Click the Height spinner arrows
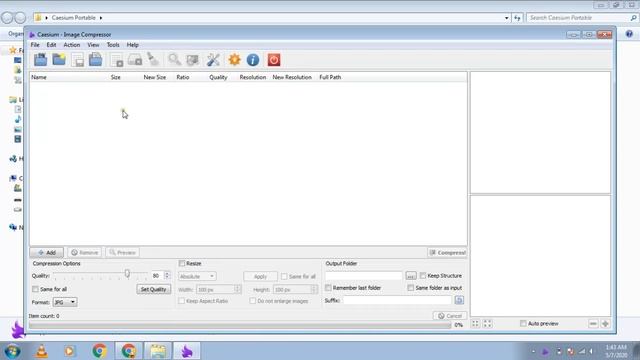This screenshot has width=640, height=360. coord(314,289)
